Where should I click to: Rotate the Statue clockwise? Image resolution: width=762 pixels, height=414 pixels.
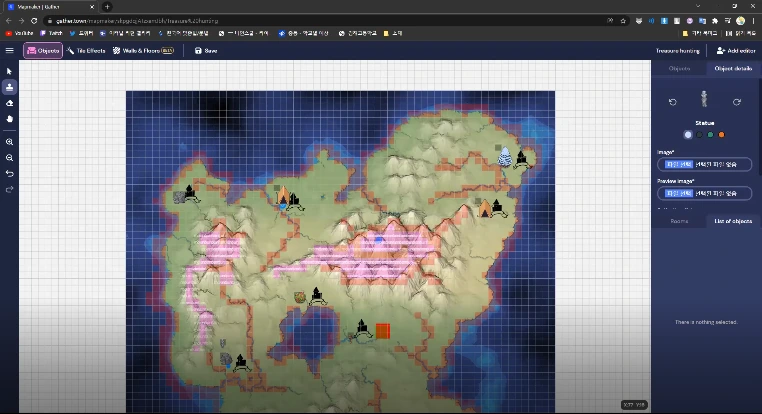point(737,102)
